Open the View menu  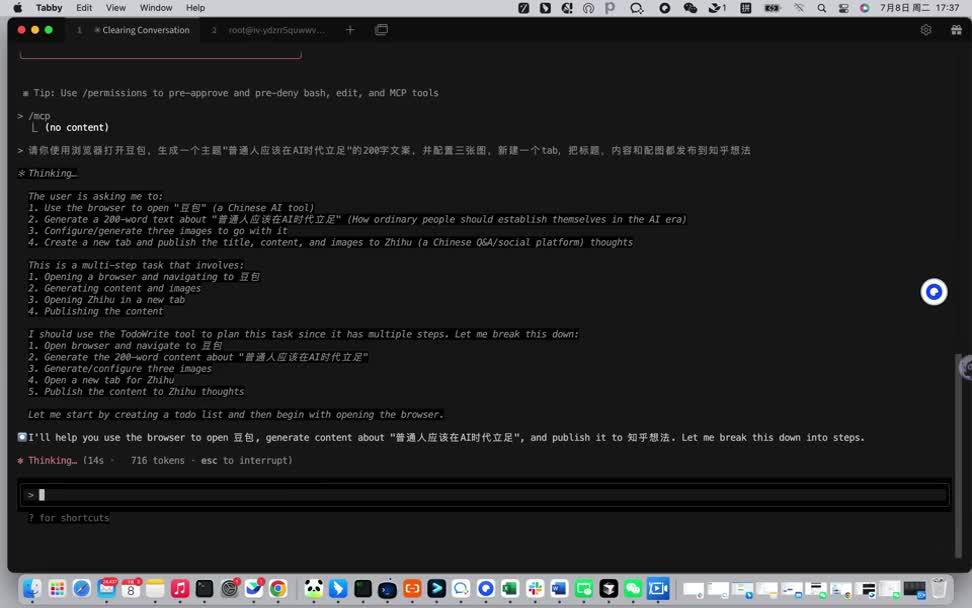(x=115, y=7)
